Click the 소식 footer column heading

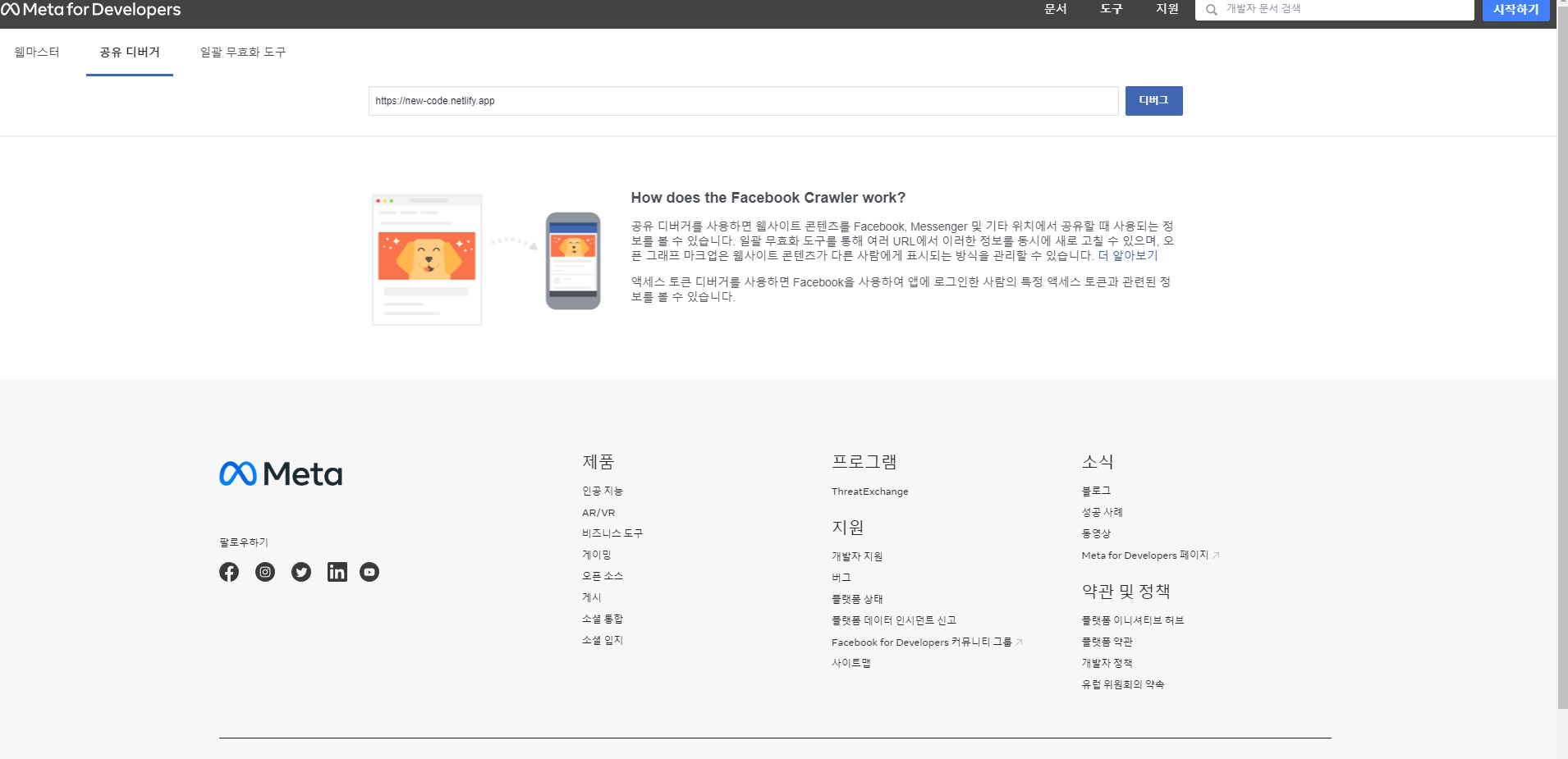point(1098,462)
